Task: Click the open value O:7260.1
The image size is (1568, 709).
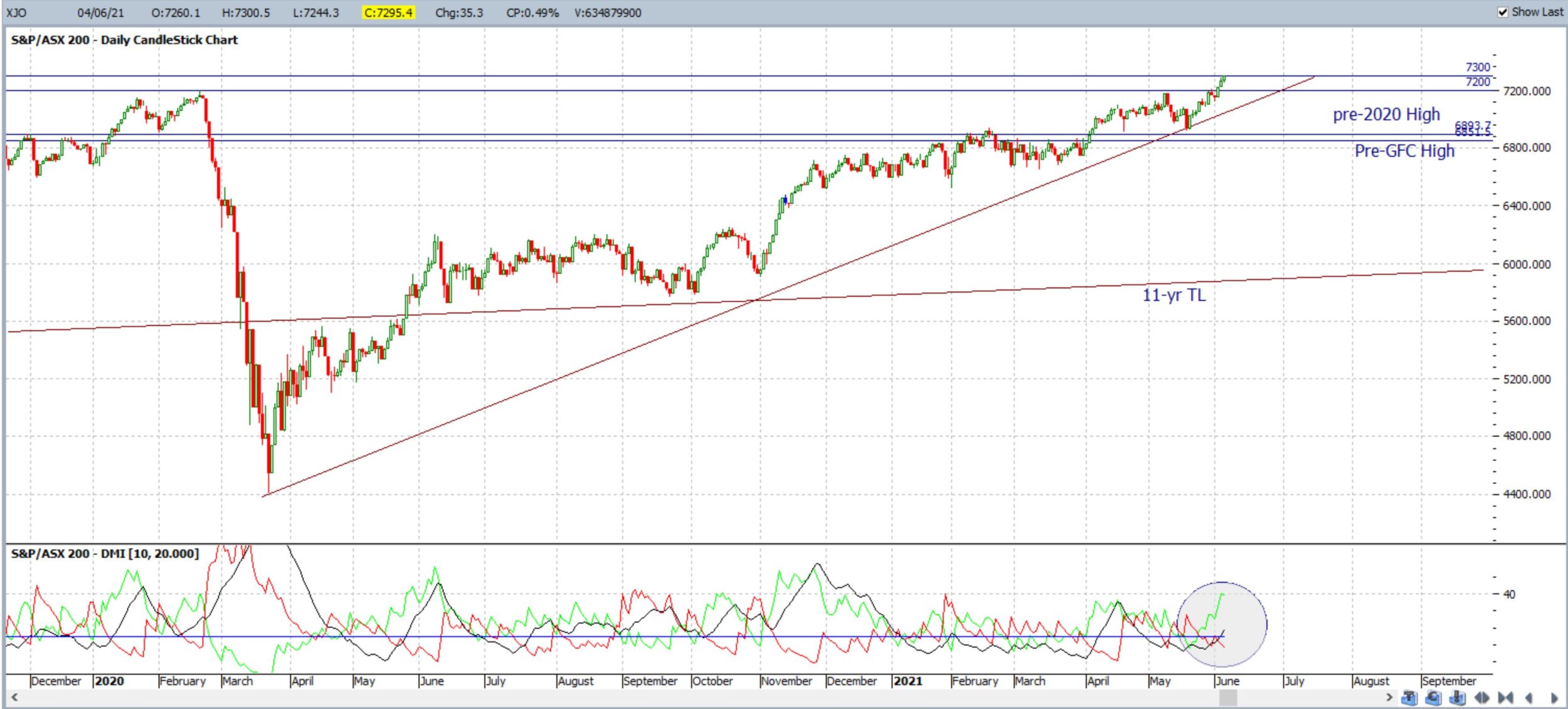Action: pyautogui.click(x=176, y=13)
